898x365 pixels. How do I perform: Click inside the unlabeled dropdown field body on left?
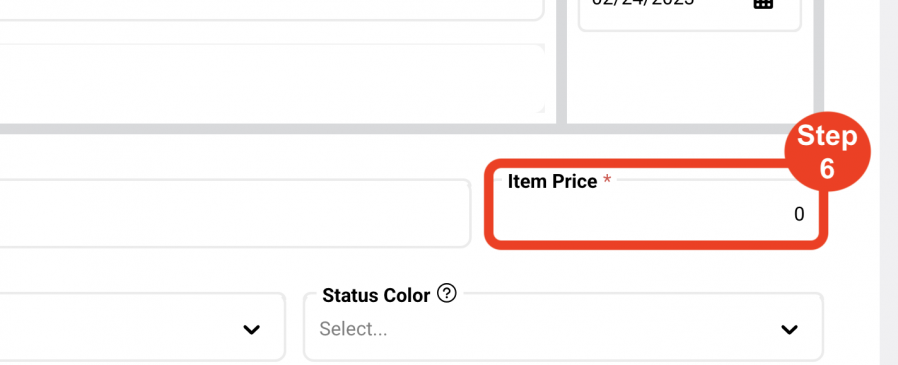[x=142, y=327]
